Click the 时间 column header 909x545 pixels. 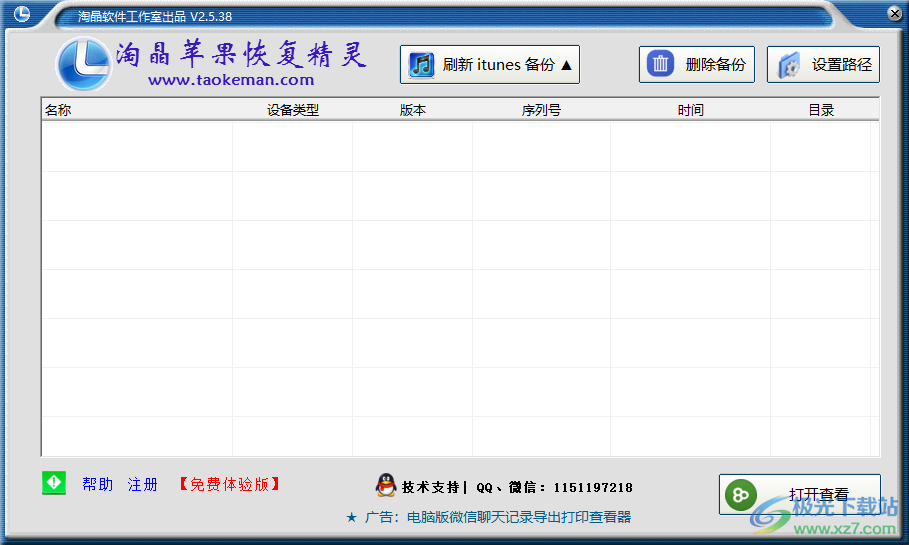point(690,110)
